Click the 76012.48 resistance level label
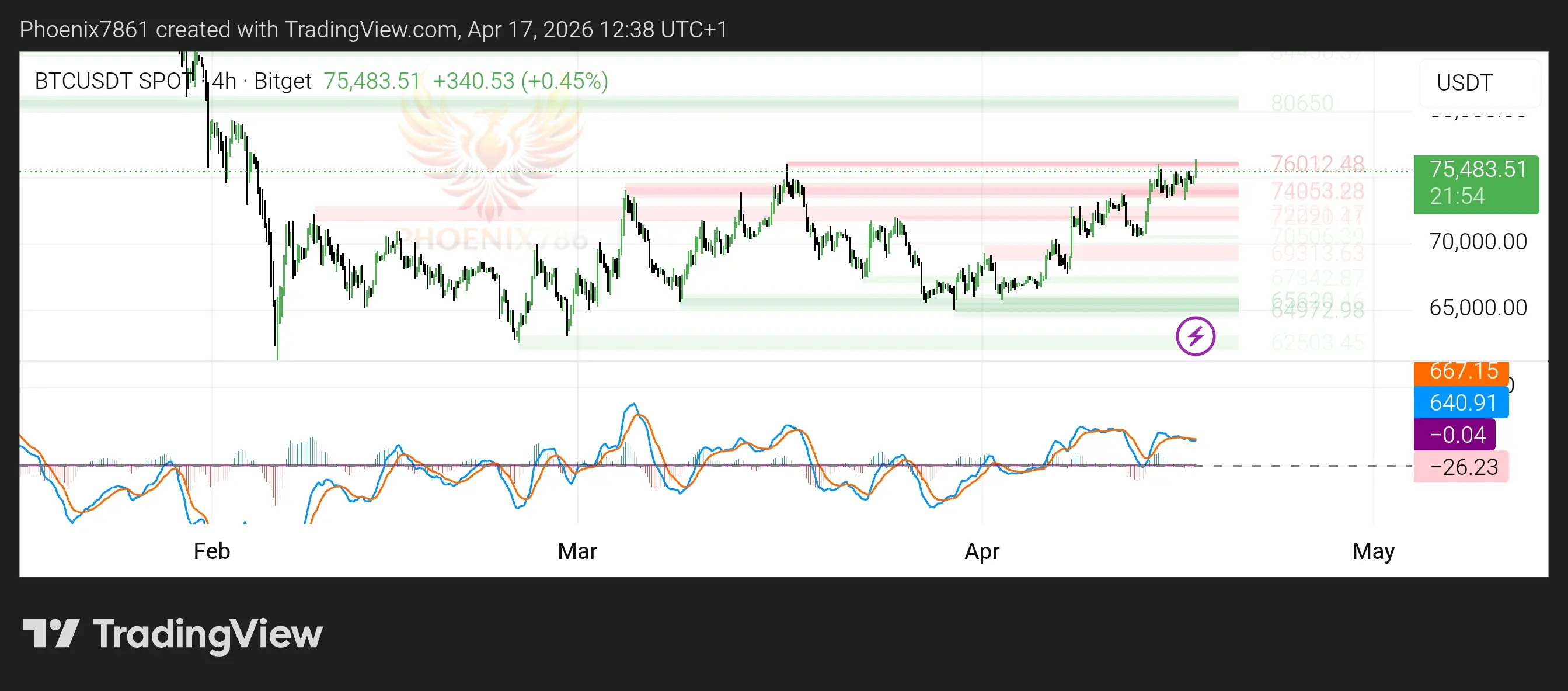 [1316, 163]
